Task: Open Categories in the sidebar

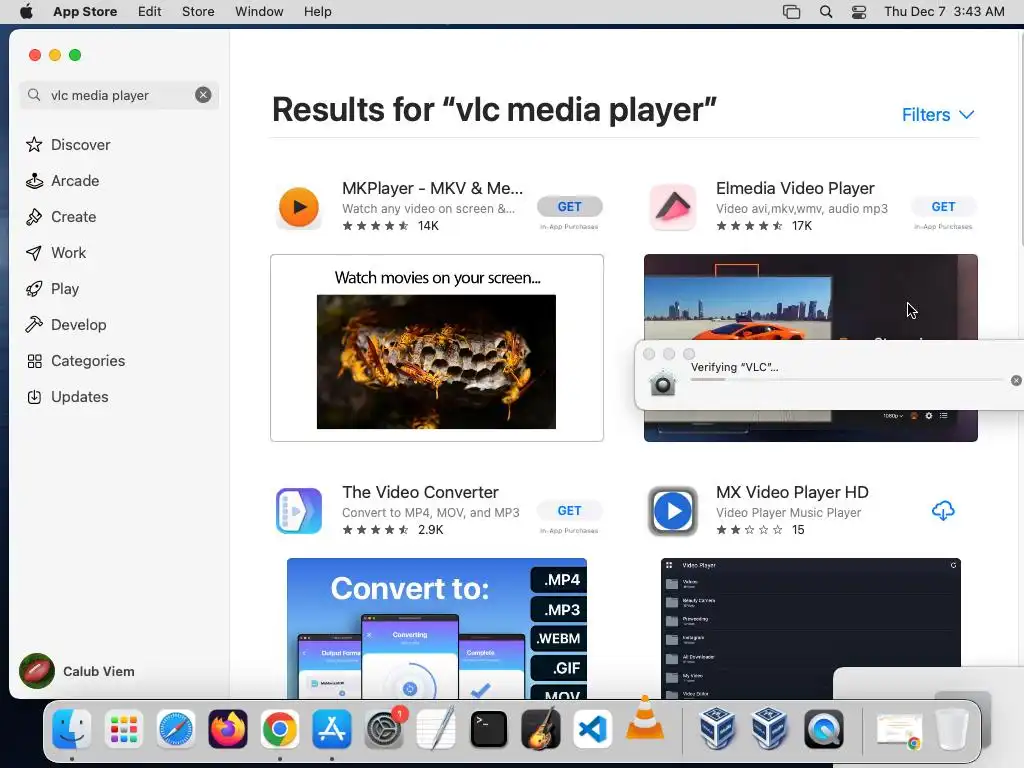Action: pyautogui.click(x=75, y=360)
